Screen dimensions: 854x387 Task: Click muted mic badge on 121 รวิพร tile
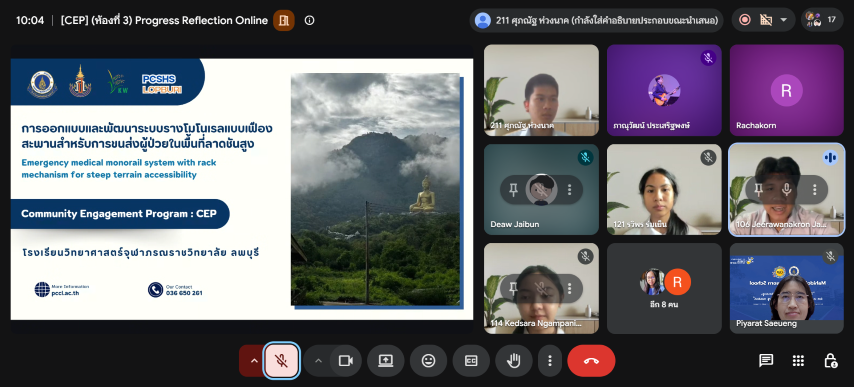(708, 158)
